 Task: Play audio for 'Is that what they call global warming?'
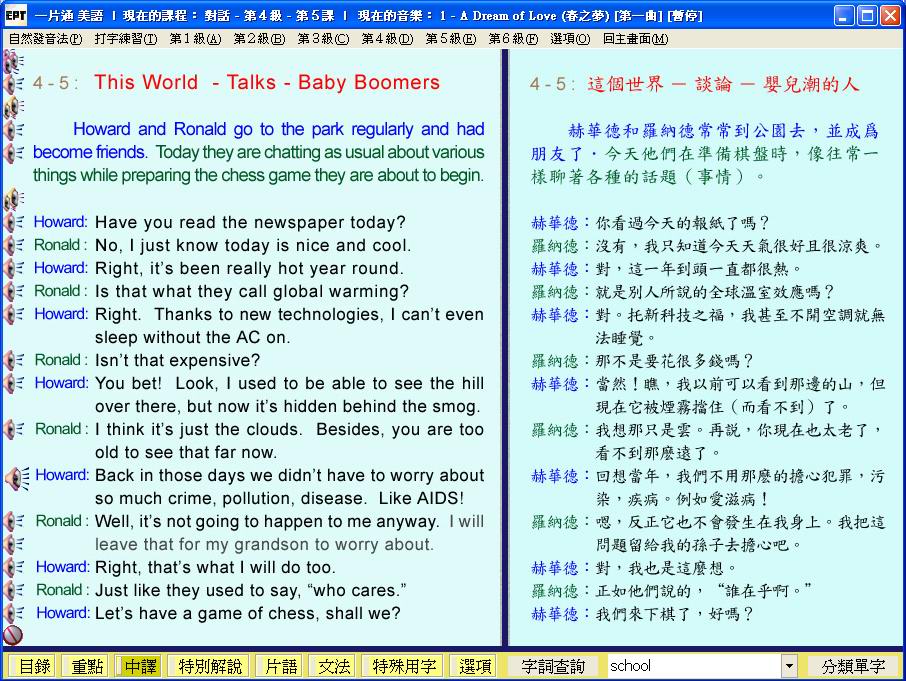pyautogui.click(x=14, y=292)
